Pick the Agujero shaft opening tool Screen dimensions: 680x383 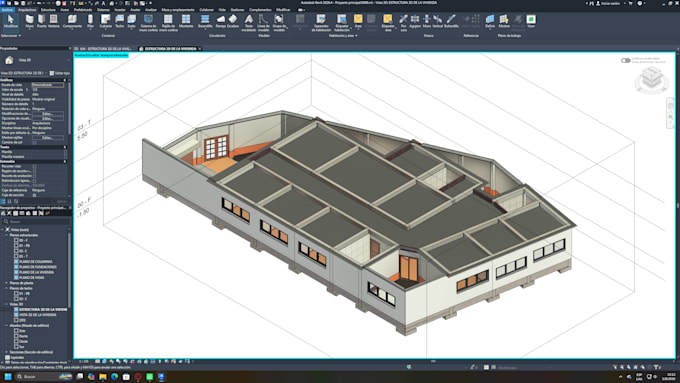click(415, 21)
